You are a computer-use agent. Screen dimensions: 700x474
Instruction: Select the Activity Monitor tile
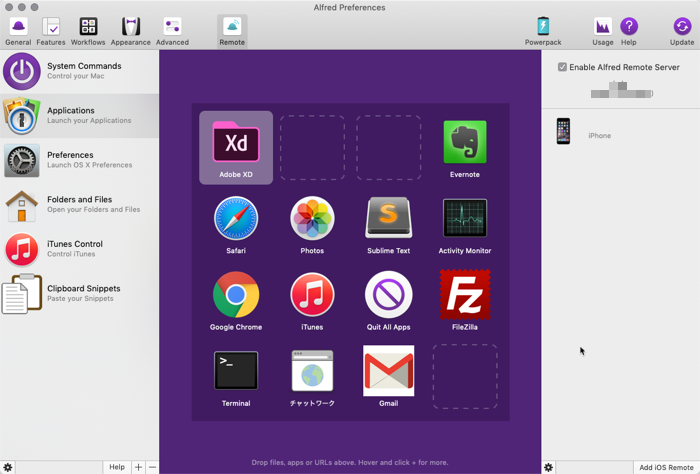coord(465,224)
